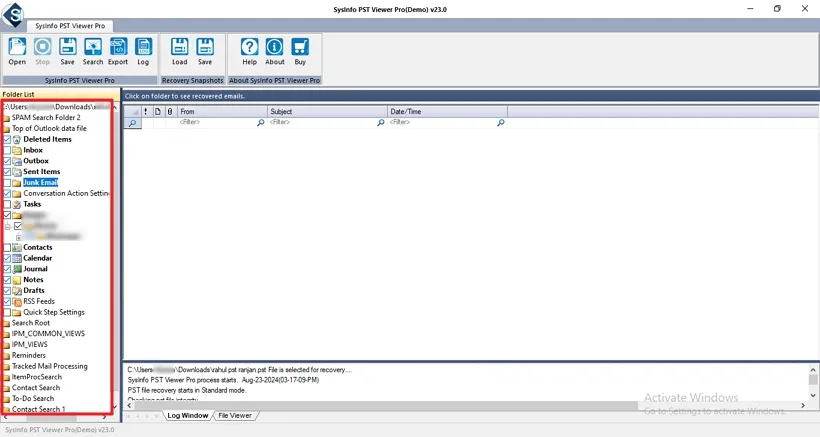Click the document type column header icon
The height and width of the screenshot is (437, 820).
click(x=157, y=111)
